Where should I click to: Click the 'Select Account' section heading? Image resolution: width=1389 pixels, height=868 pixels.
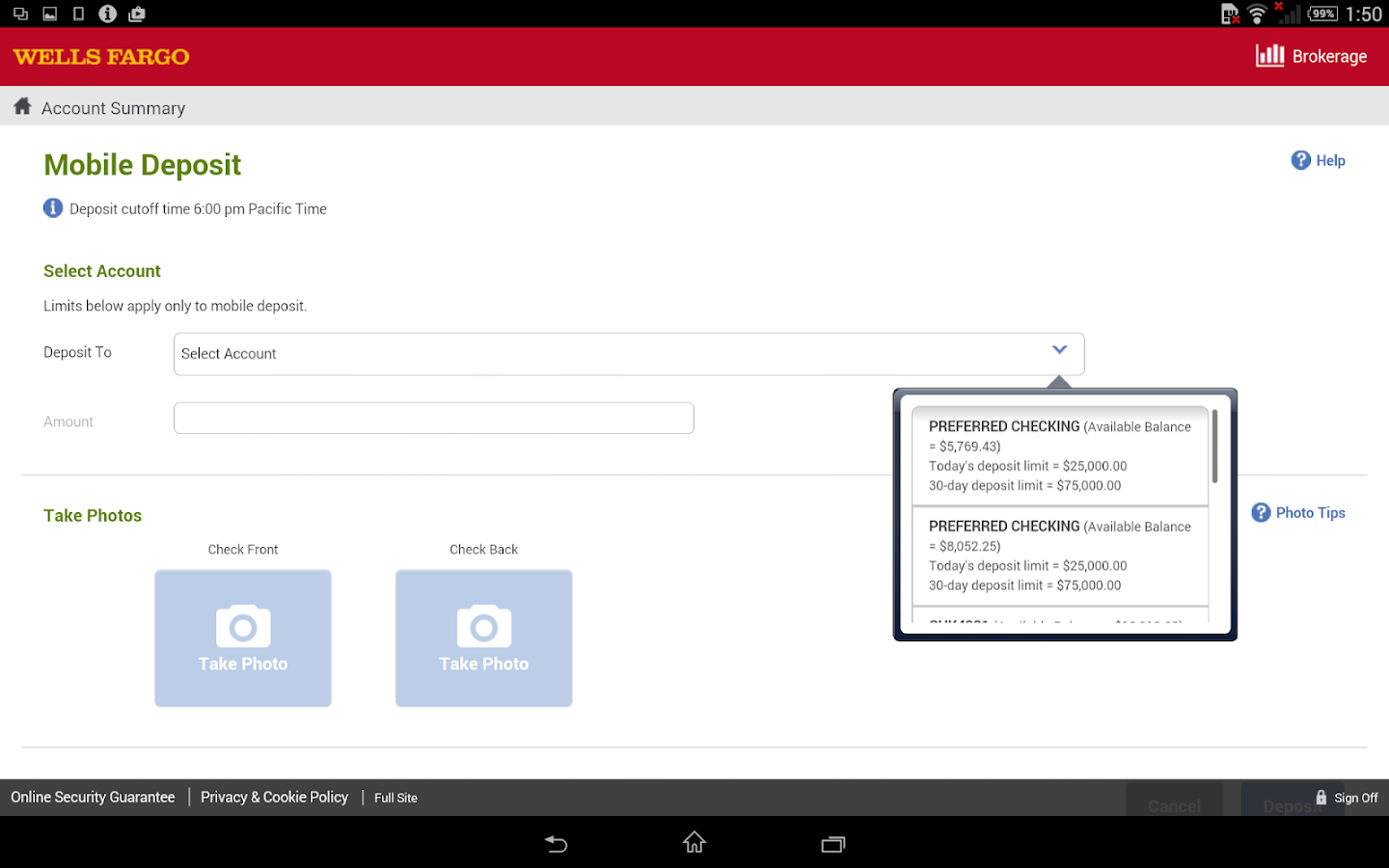102,271
